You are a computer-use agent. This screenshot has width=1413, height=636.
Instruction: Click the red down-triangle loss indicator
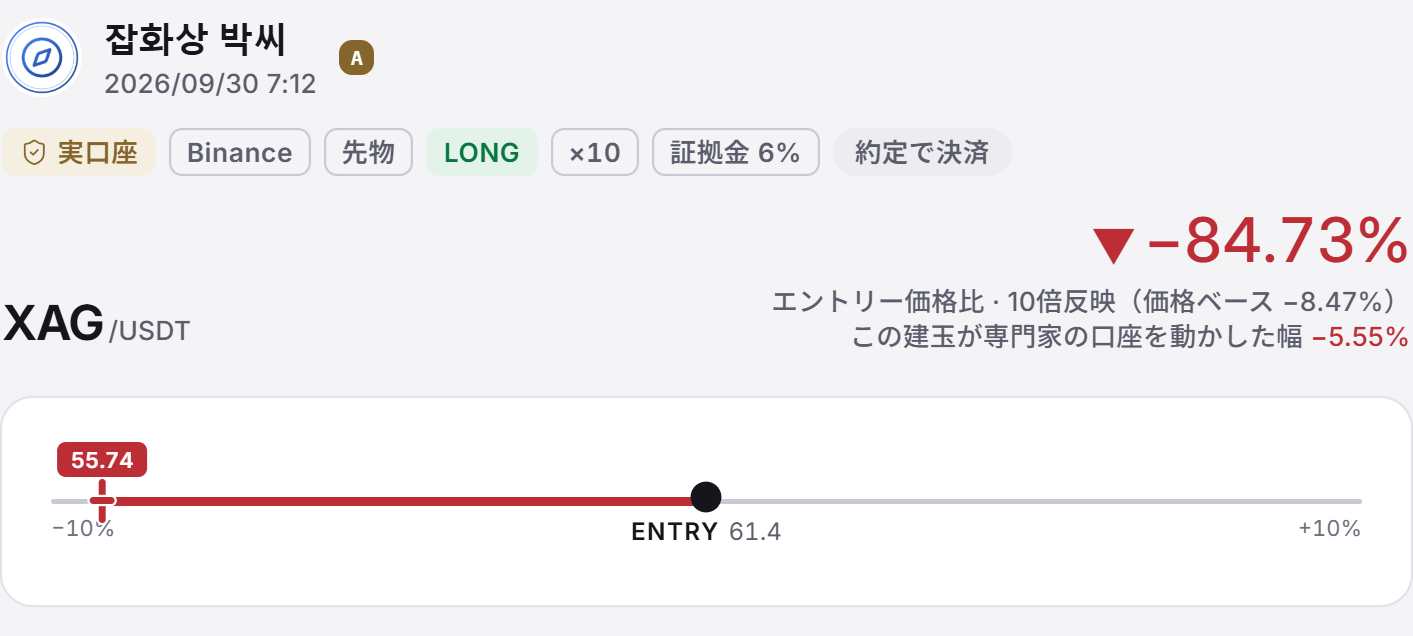[x=1113, y=244]
